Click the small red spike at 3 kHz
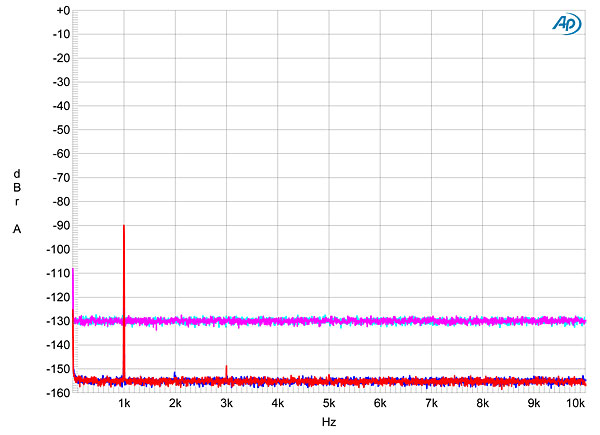The image size is (600, 435). click(227, 369)
